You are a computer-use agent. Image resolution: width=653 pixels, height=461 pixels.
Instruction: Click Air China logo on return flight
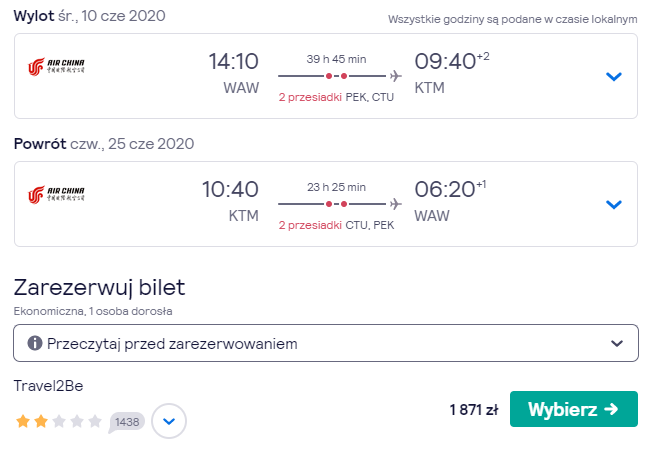coord(56,194)
